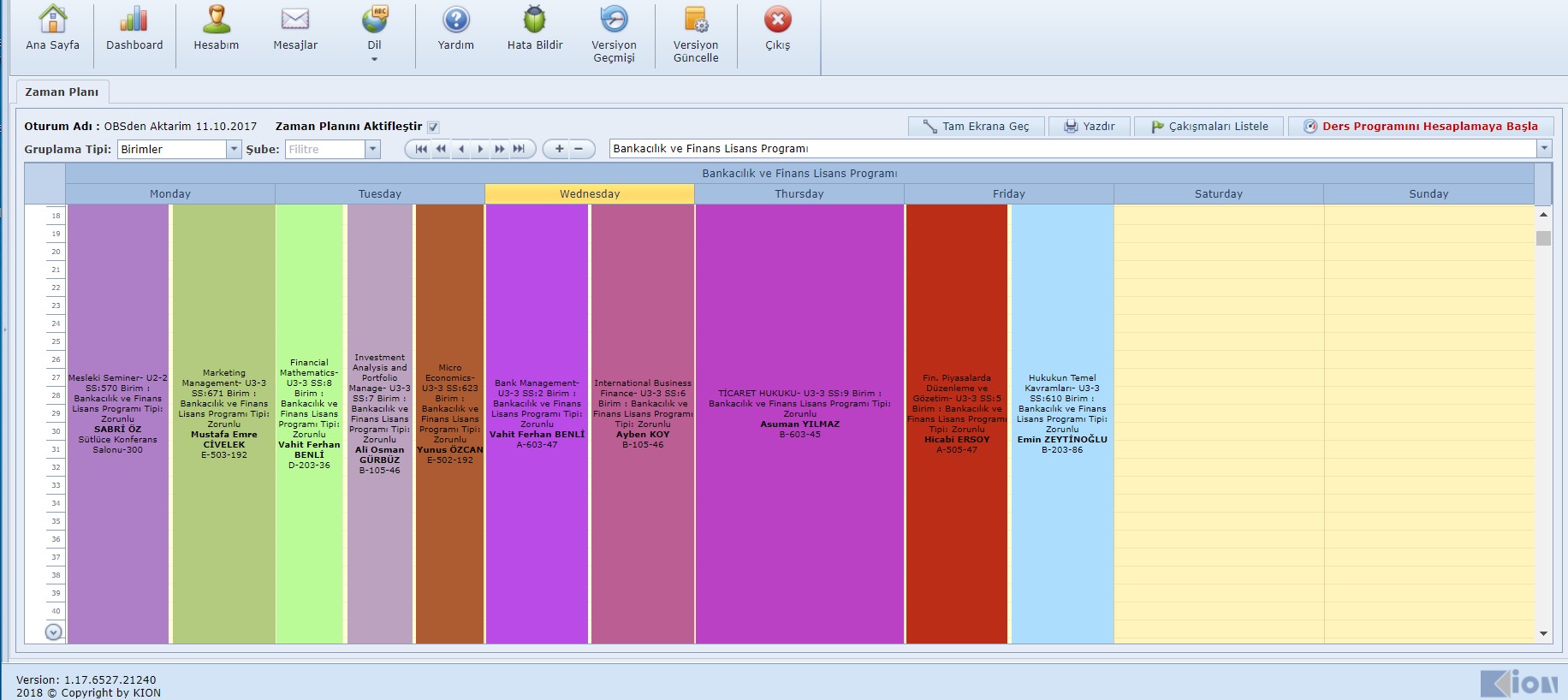Expand the Bankacılık ve Finans program dropdown arrow
Viewport: 1568px width, 700px height.
point(1544,149)
